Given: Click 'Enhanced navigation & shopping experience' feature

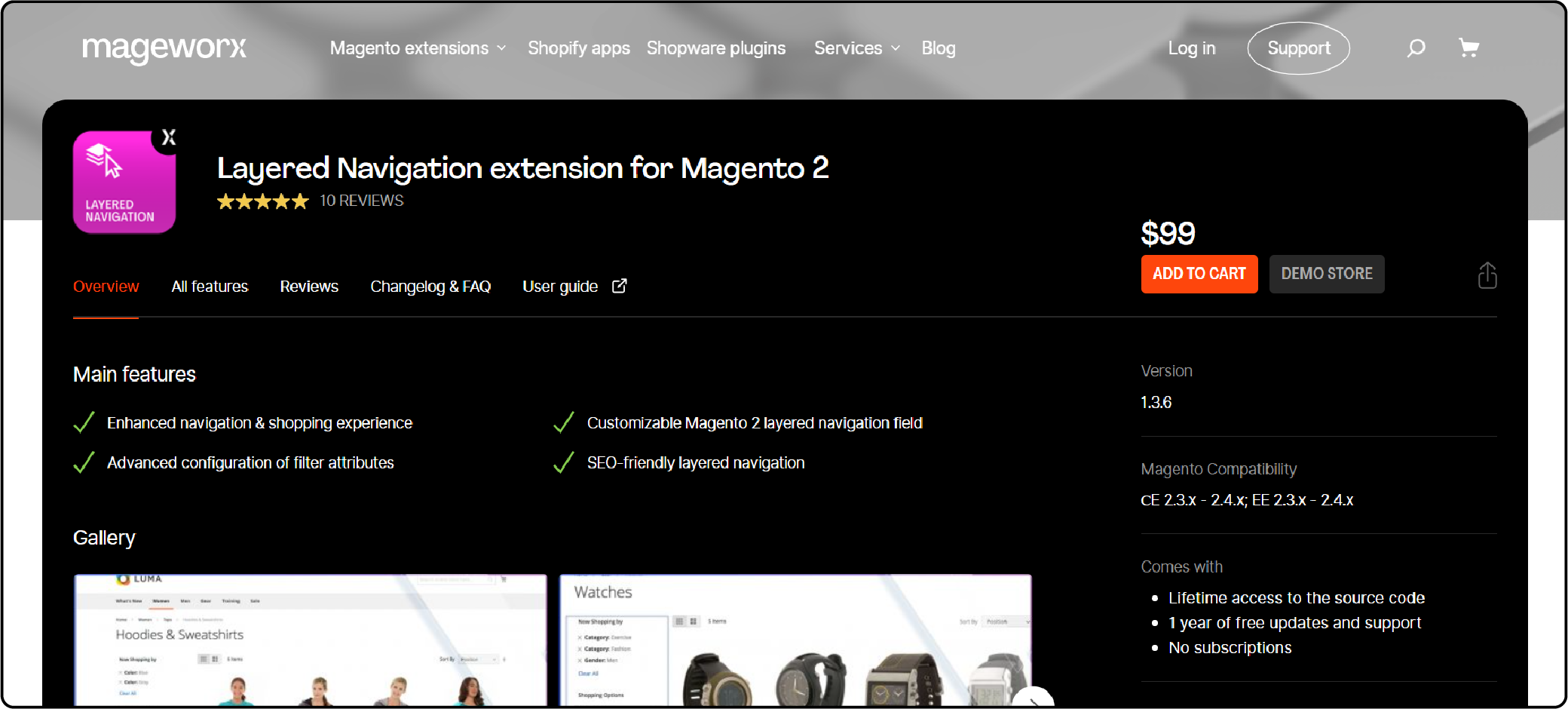Looking at the screenshot, I should pyautogui.click(x=259, y=423).
